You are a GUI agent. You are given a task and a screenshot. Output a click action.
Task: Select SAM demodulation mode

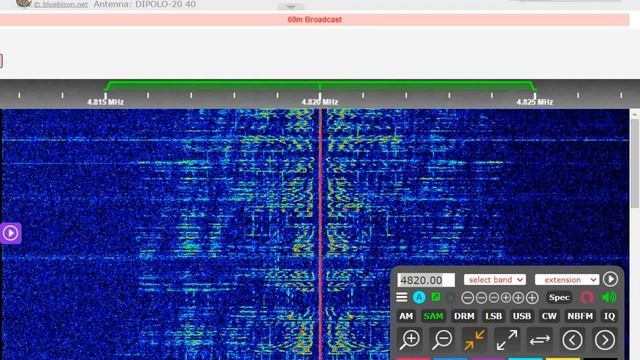[433, 316]
